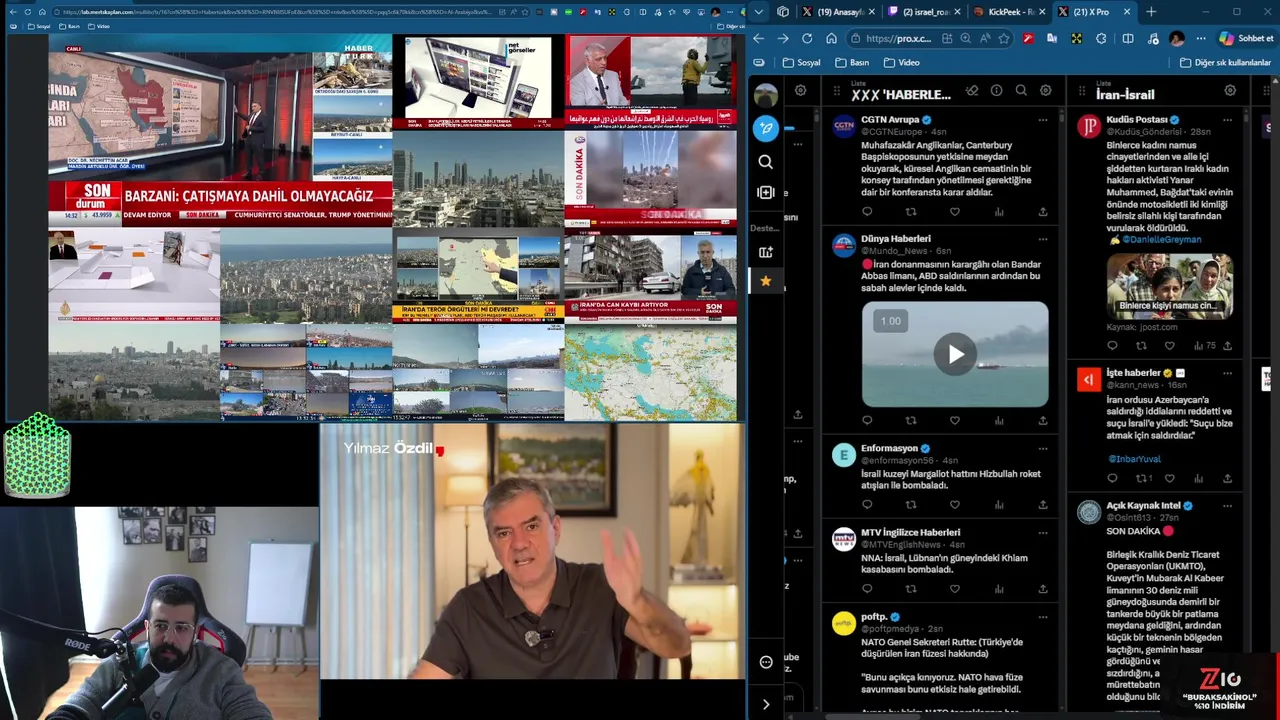Image resolution: width=1280 pixels, height=720 pixels.
Task: Click search icon in XXX 'HABERLE... column header
Action: [1021, 90]
